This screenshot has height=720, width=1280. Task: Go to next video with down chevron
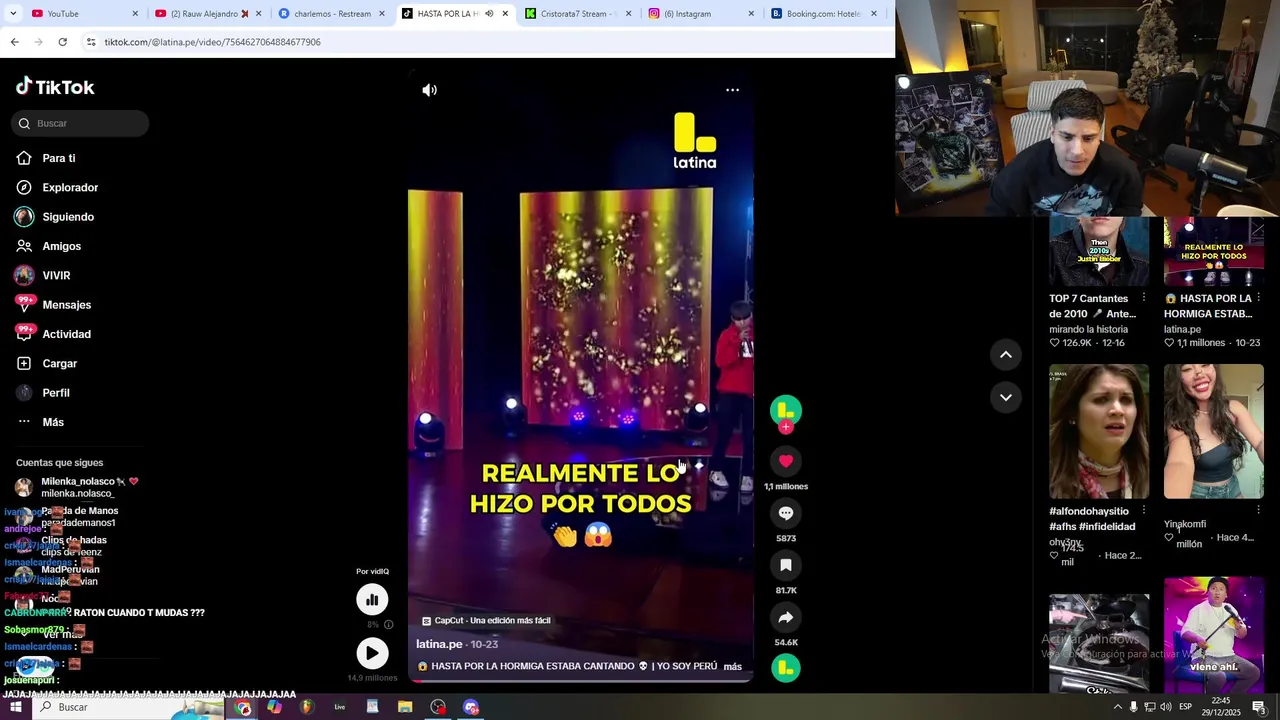point(1006,397)
